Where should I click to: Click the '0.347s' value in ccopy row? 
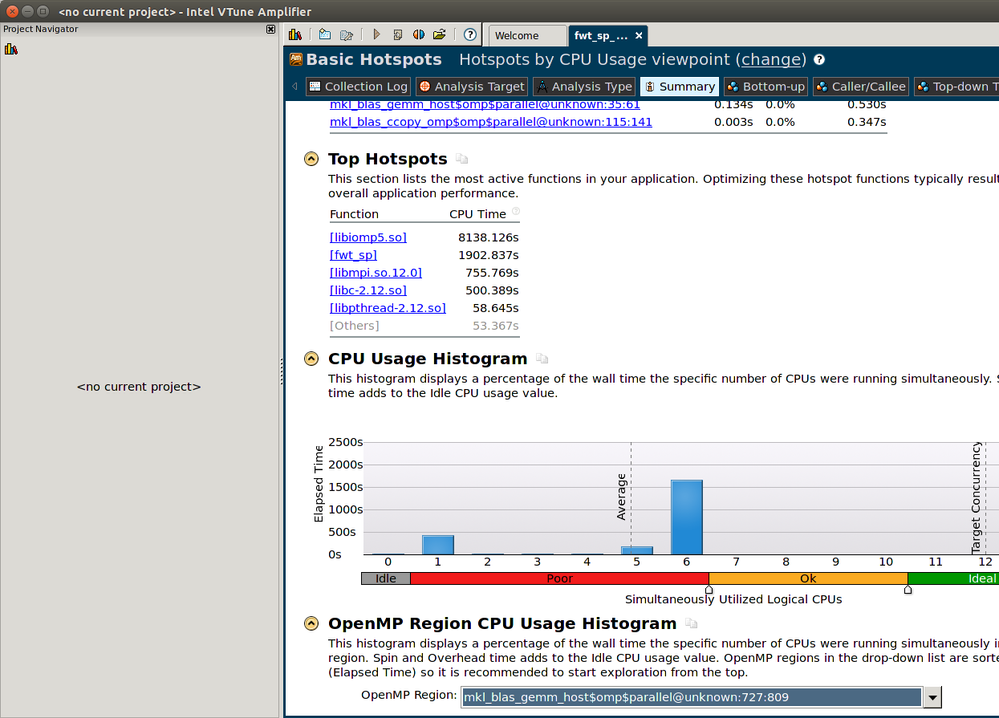click(x=866, y=122)
